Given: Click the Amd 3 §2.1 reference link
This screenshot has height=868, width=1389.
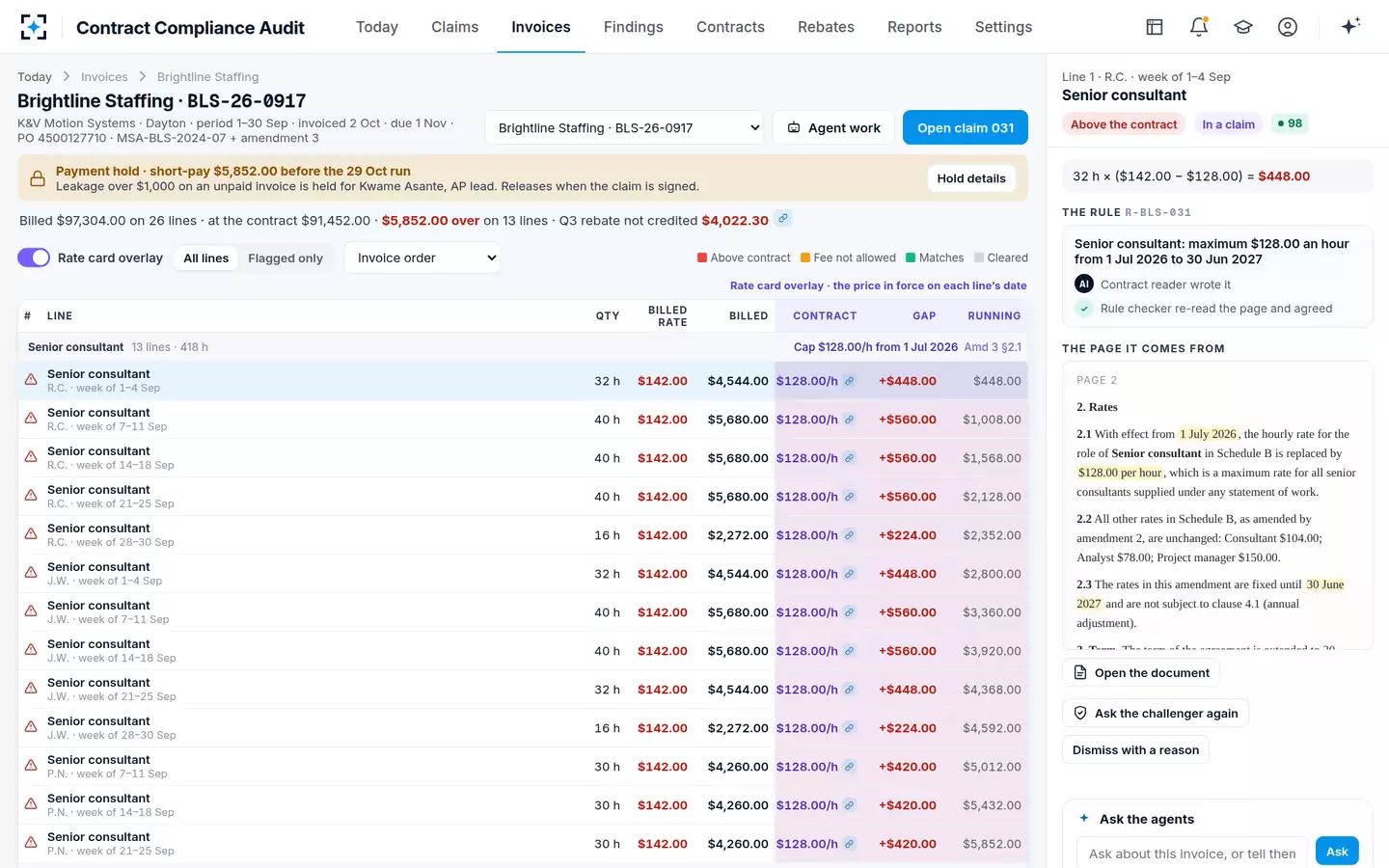Looking at the screenshot, I should coord(993,347).
